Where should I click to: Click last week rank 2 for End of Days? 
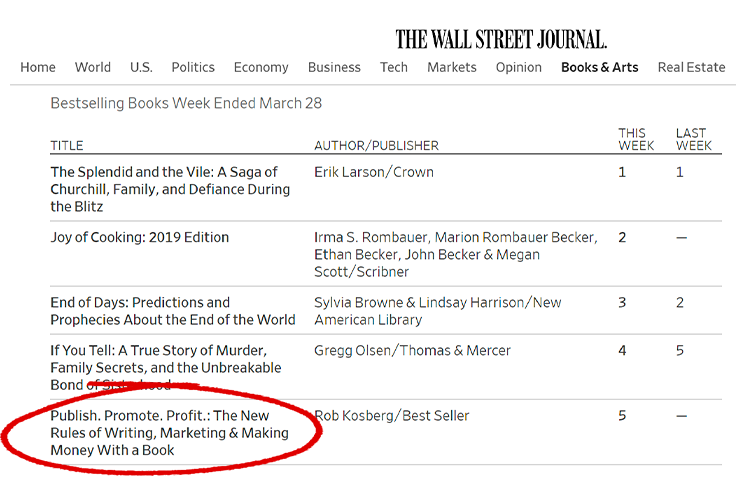coord(680,303)
